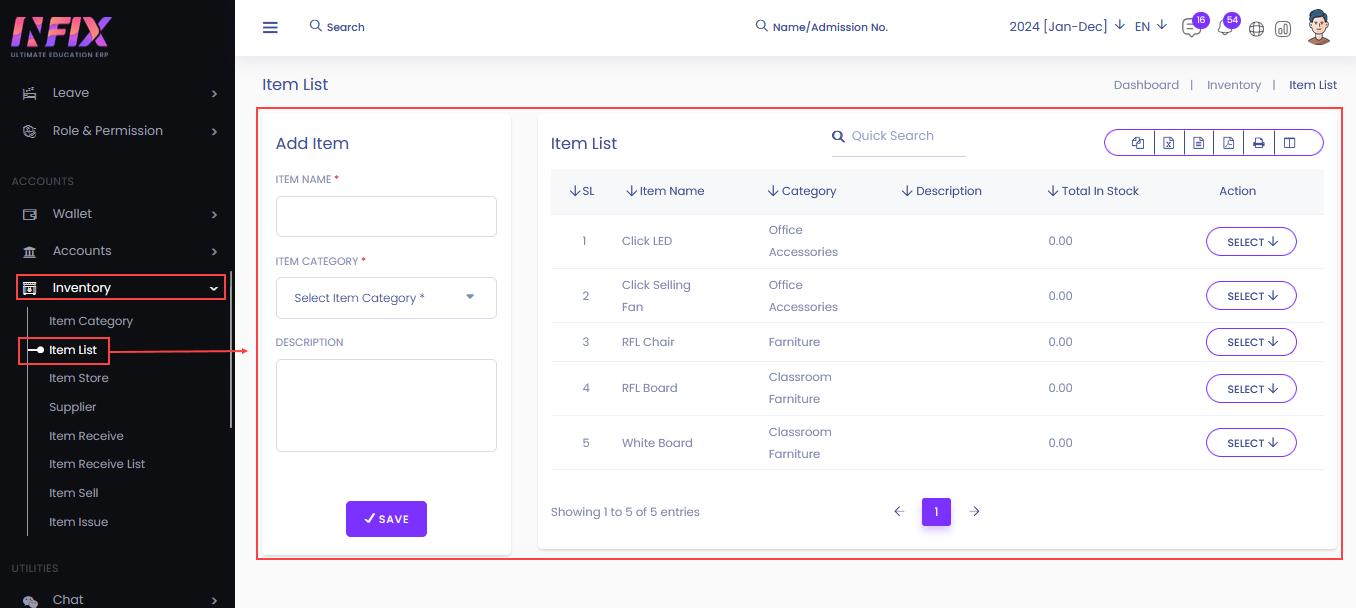Open Supplier submenu item

(73, 407)
